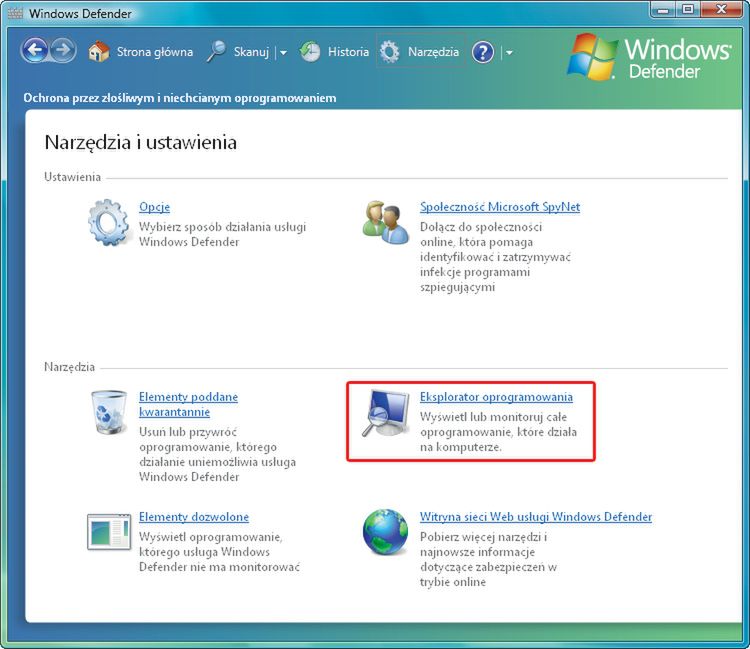Image resolution: width=750 pixels, height=649 pixels.
Task: Open Eksplorator oprogramowania link
Action: pyautogui.click(x=496, y=397)
